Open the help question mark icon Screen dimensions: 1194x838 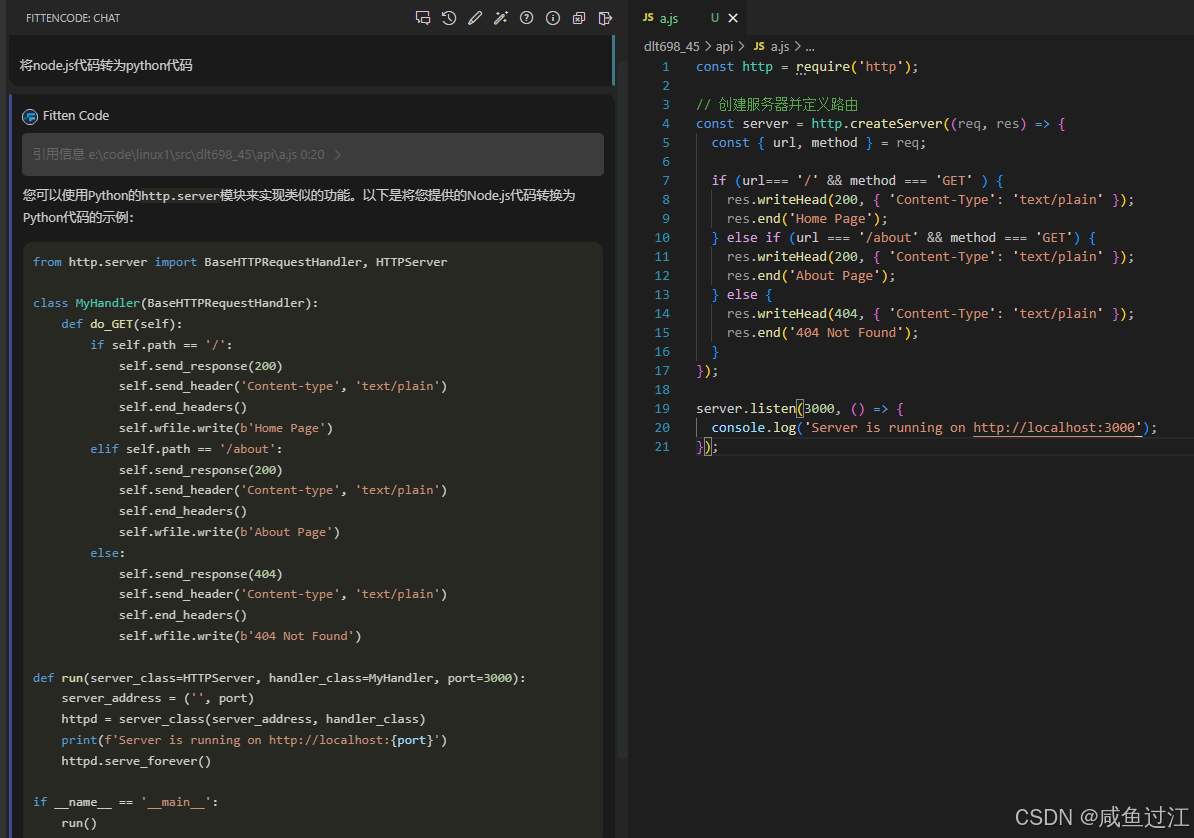point(527,18)
